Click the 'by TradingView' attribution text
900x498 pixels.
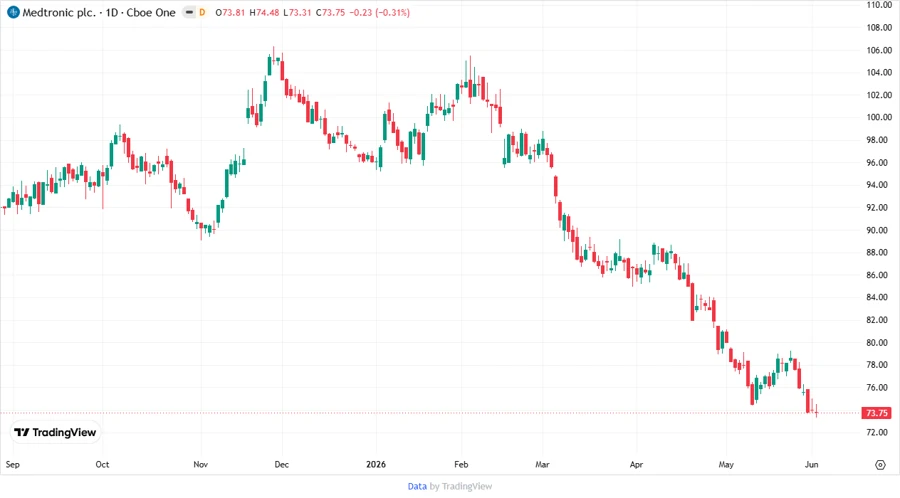click(461, 487)
